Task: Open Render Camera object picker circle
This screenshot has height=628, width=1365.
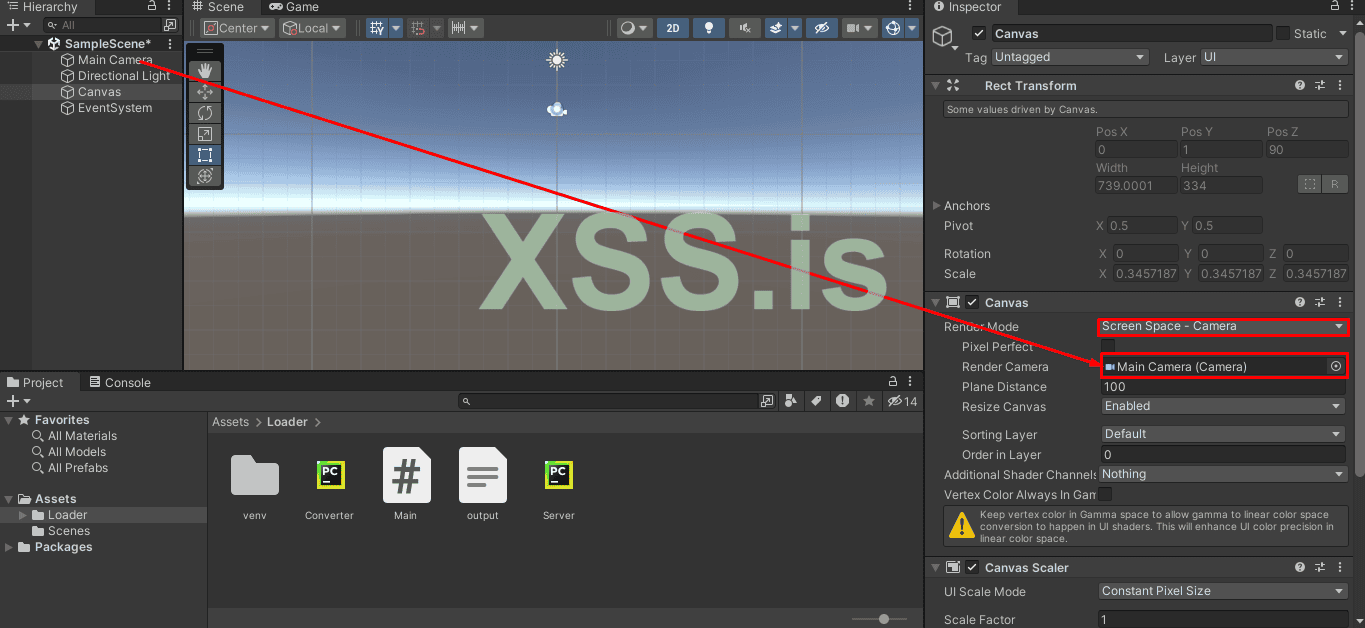Action: [x=1335, y=367]
